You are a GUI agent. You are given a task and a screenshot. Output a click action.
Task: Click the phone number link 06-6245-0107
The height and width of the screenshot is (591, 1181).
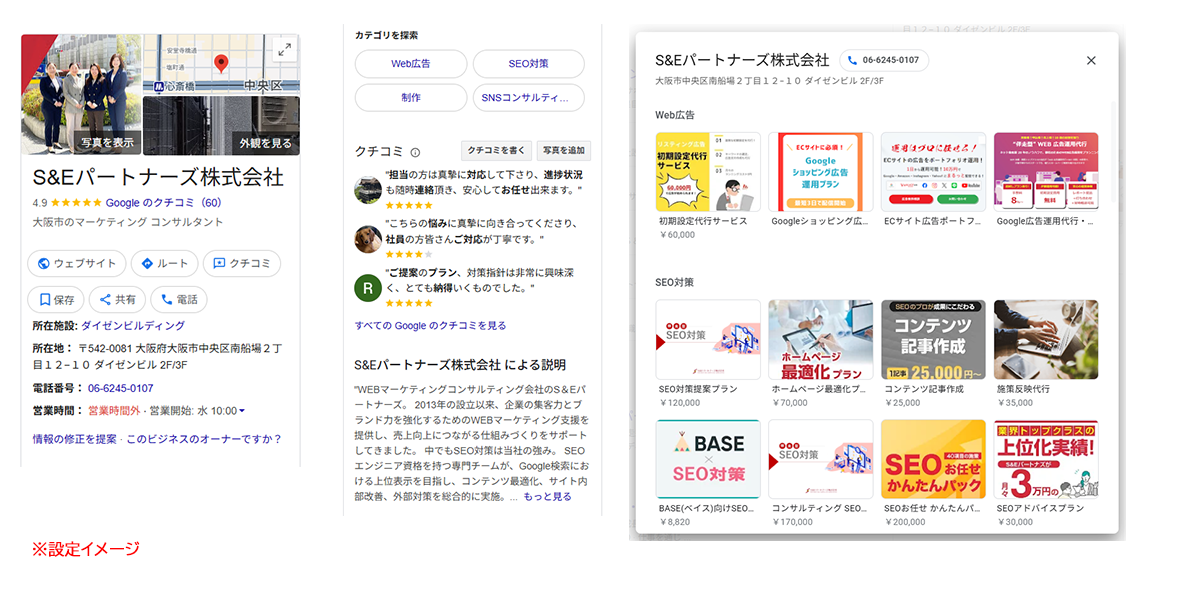coord(121,388)
